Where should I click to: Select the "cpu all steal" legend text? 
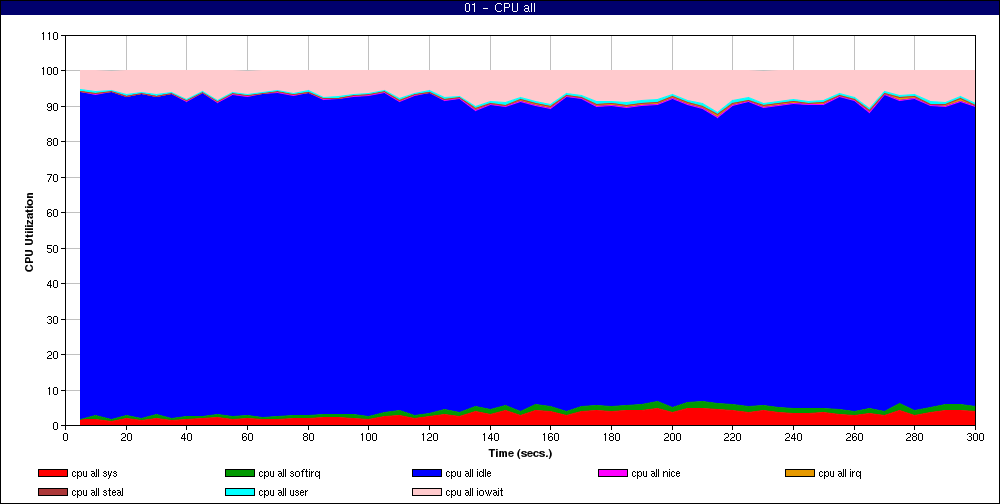tap(99, 492)
